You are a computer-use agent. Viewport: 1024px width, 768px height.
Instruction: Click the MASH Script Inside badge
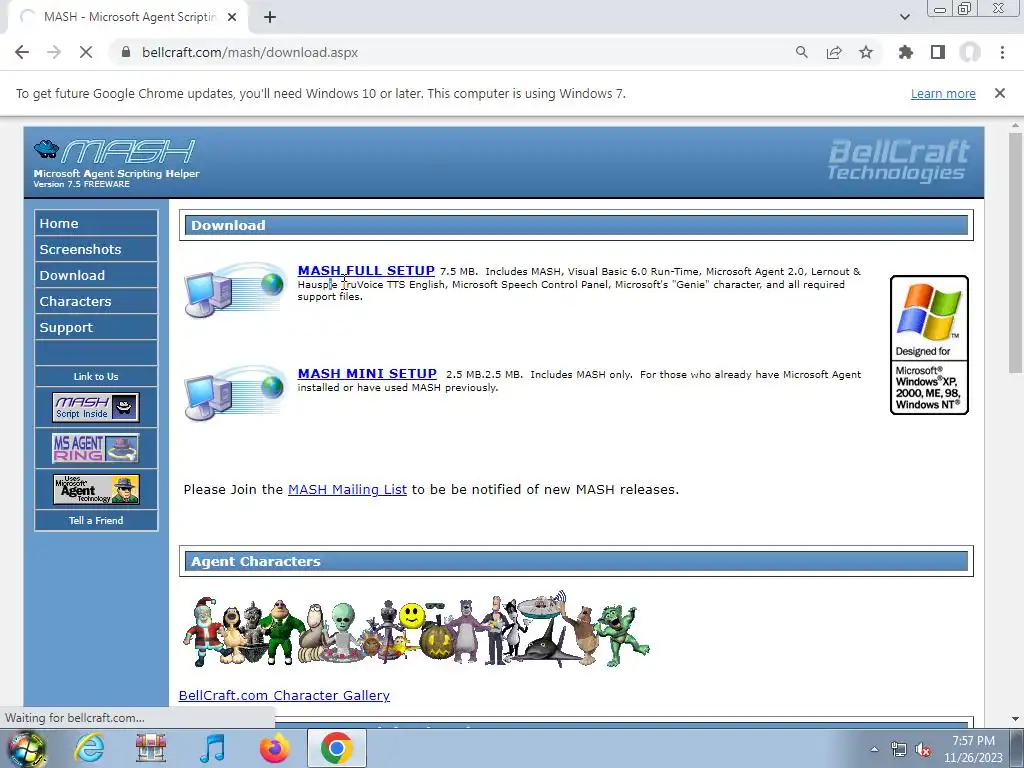point(96,408)
